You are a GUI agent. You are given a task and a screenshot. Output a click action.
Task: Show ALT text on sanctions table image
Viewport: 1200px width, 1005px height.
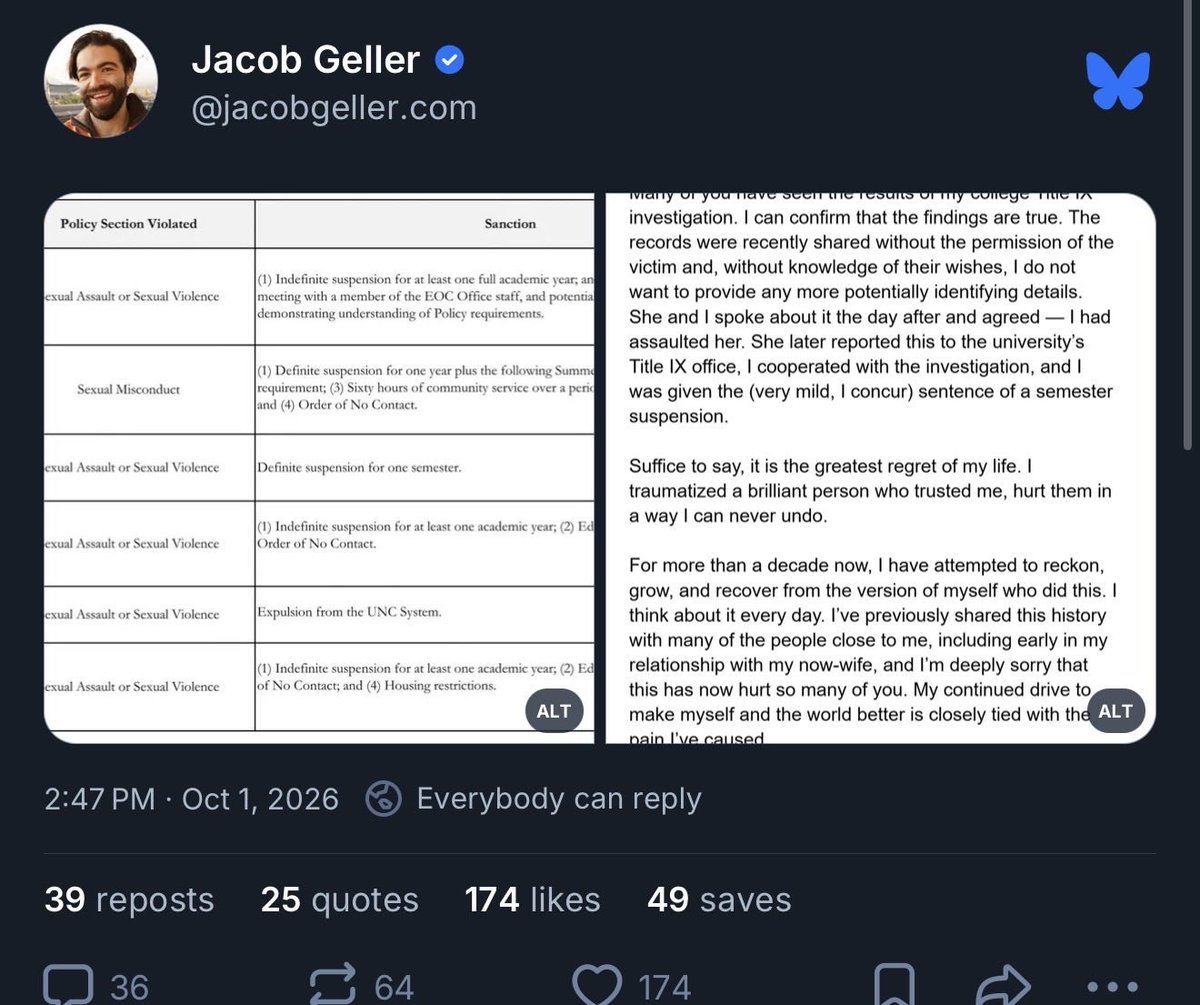pyautogui.click(x=553, y=711)
